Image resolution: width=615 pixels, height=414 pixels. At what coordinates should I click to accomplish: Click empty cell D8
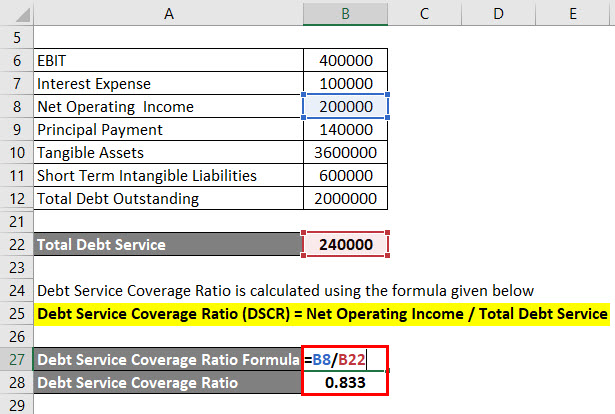[x=498, y=107]
